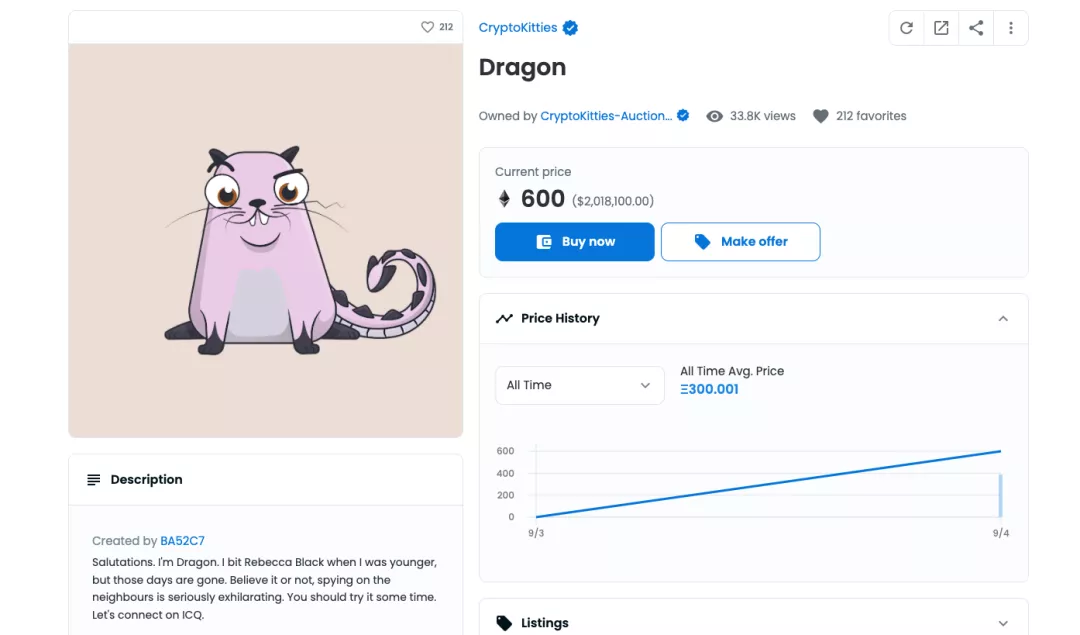Expand the Listings section
The width and height of the screenshot is (1080, 635).
click(1003, 623)
